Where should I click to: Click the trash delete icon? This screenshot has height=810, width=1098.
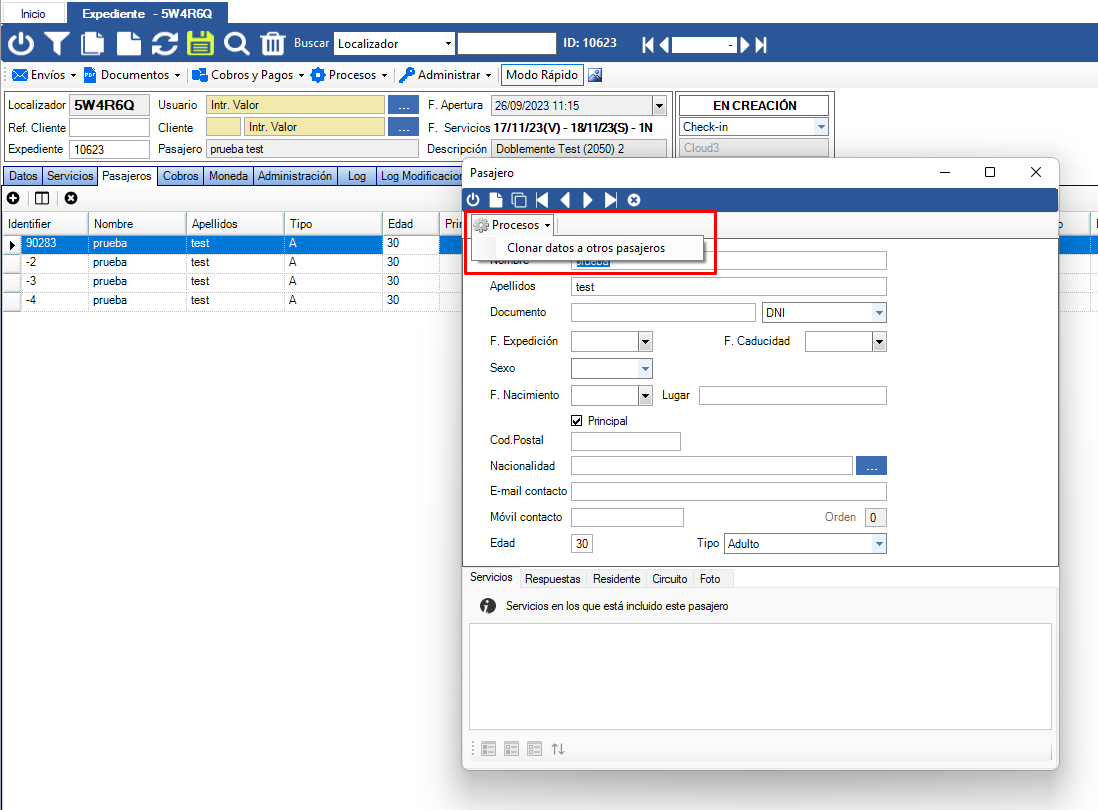pos(272,43)
